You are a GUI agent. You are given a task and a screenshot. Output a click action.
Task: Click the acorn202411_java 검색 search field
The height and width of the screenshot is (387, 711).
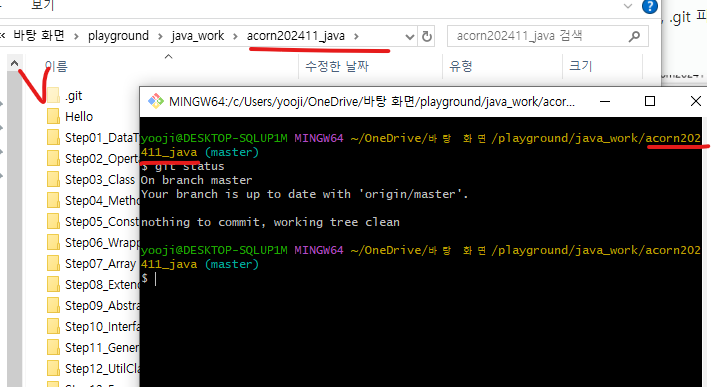pos(537,36)
